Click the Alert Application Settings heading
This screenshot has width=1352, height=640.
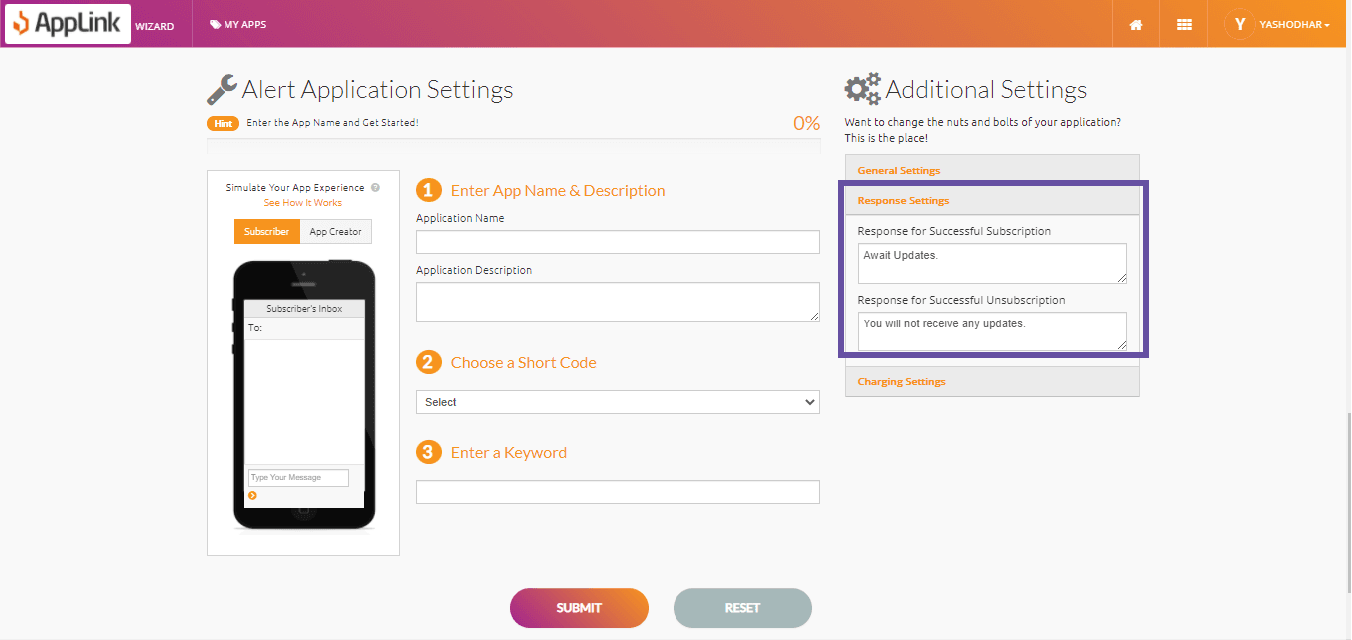[377, 90]
